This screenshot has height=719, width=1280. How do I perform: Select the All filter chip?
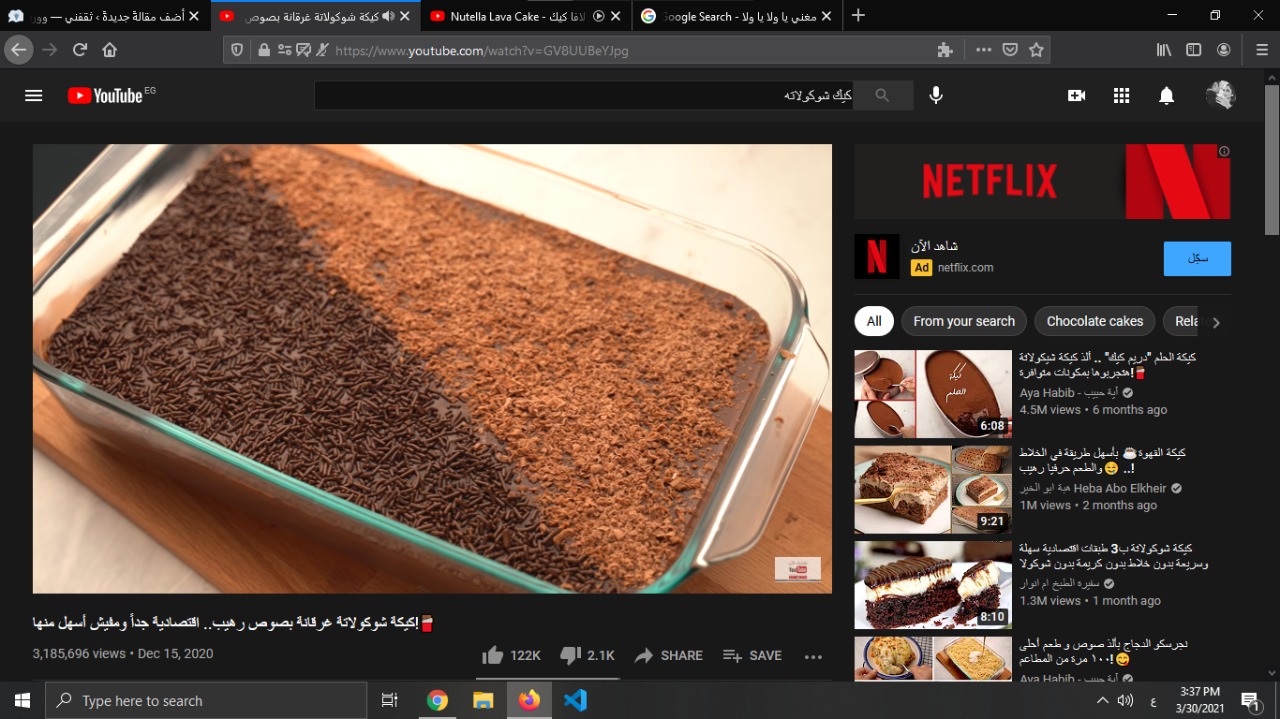pyautogui.click(x=874, y=321)
